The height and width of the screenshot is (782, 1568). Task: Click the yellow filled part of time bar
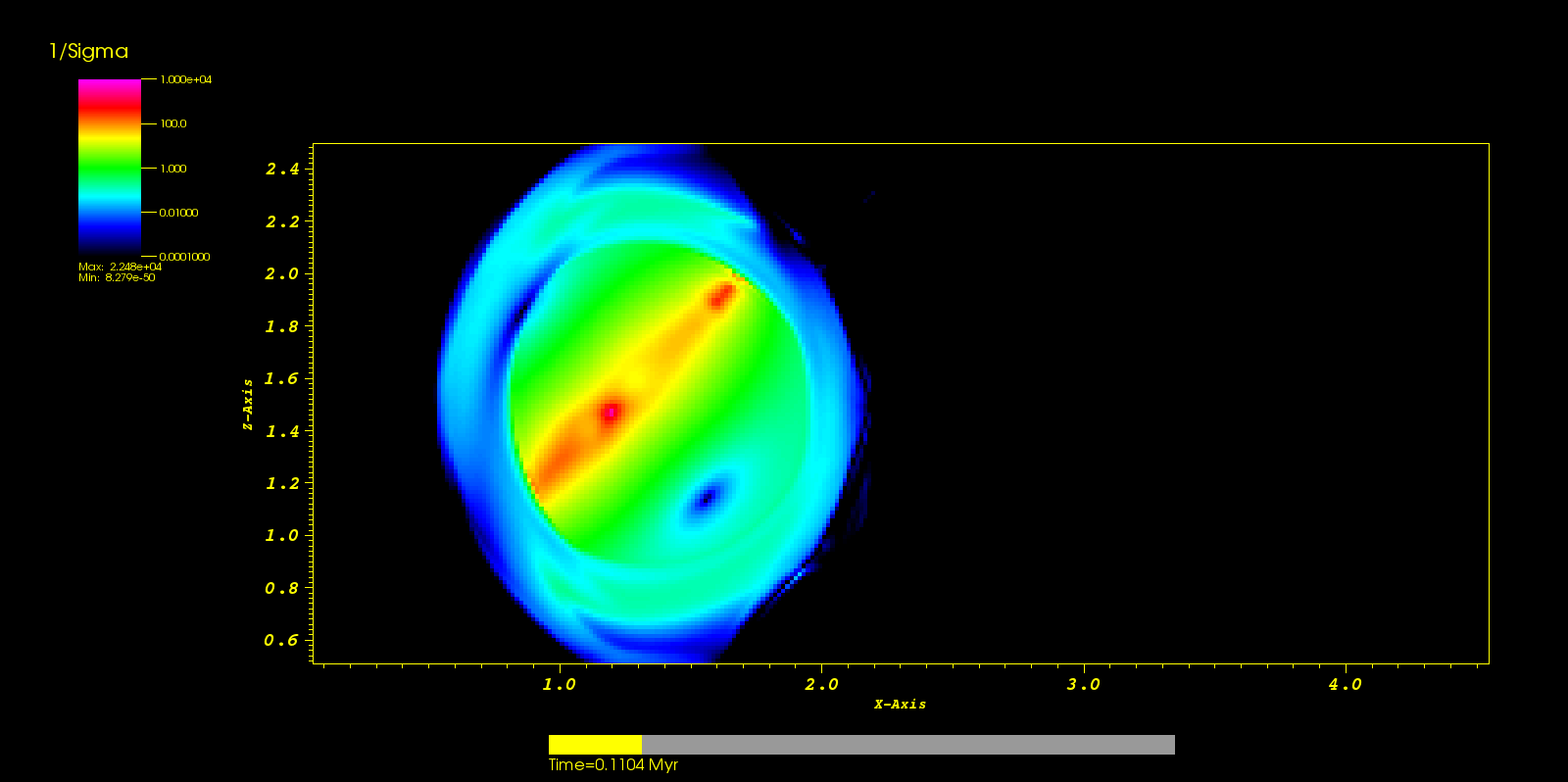[x=595, y=745]
